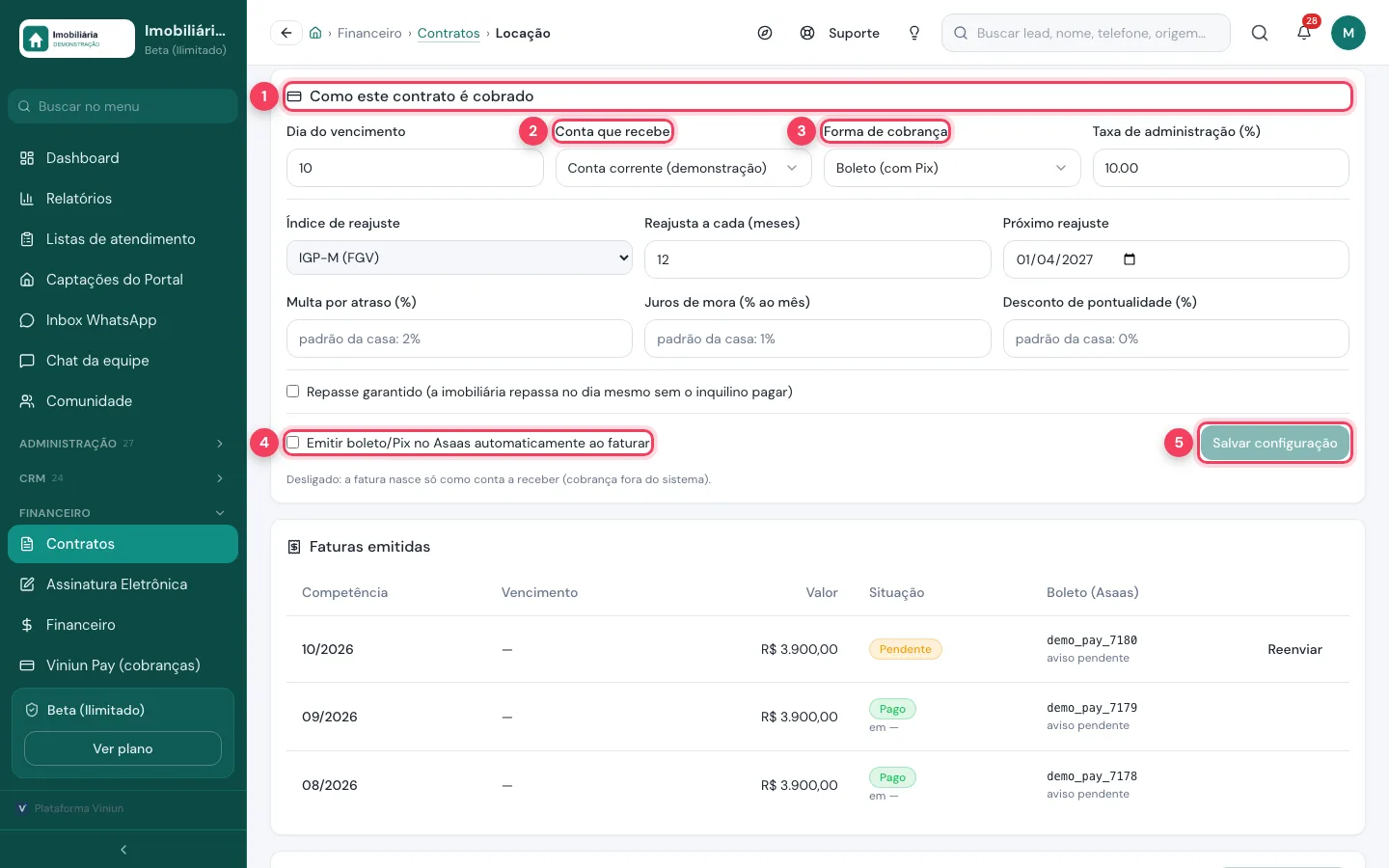Open notifications bell with 28 badge
The height and width of the screenshot is (868, 1389).
[x=1304, y=31]
